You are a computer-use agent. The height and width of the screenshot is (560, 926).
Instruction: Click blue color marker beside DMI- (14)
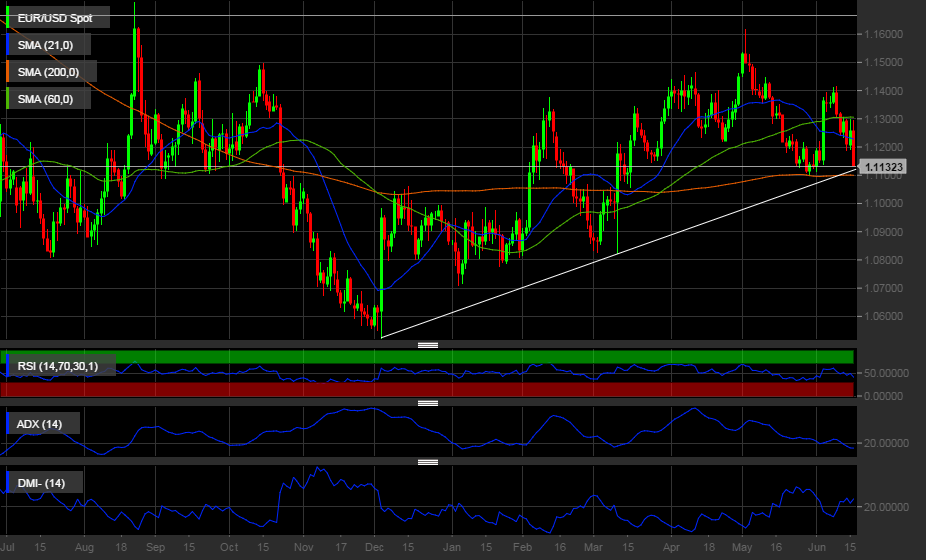9,483
